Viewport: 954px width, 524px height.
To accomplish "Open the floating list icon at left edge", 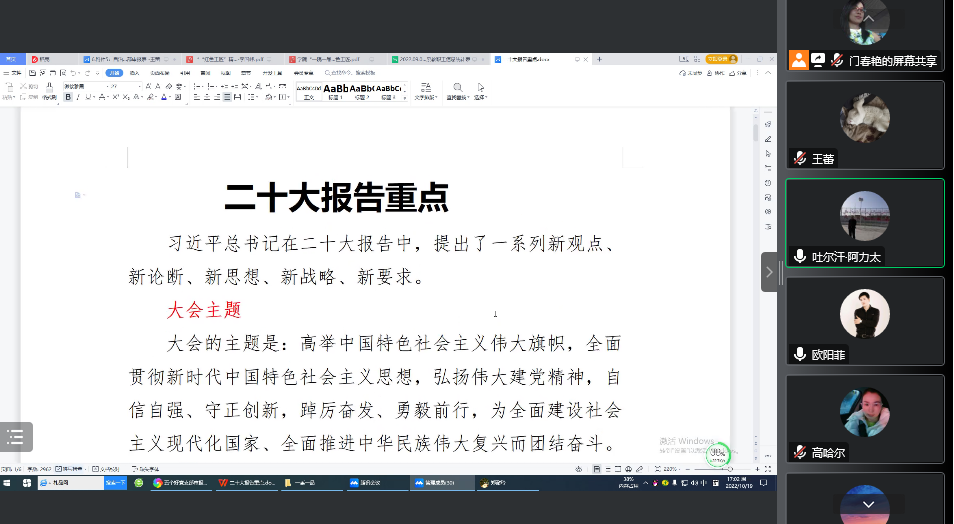I will 15,436.
